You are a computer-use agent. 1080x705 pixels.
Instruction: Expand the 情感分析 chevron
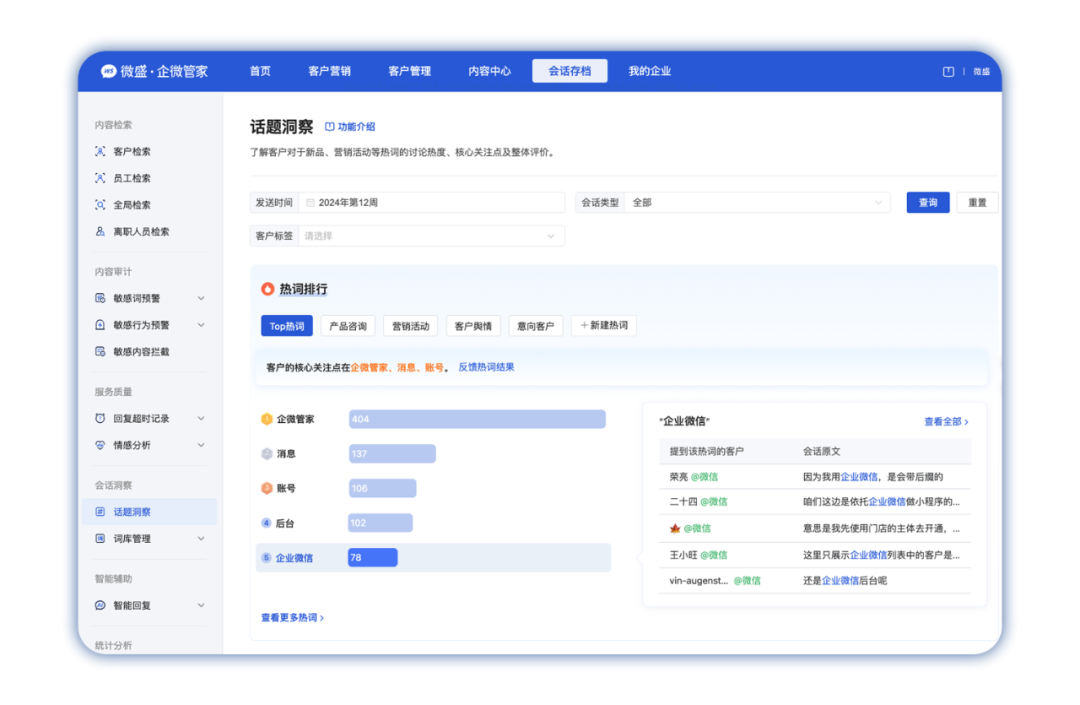pos(201,445)
